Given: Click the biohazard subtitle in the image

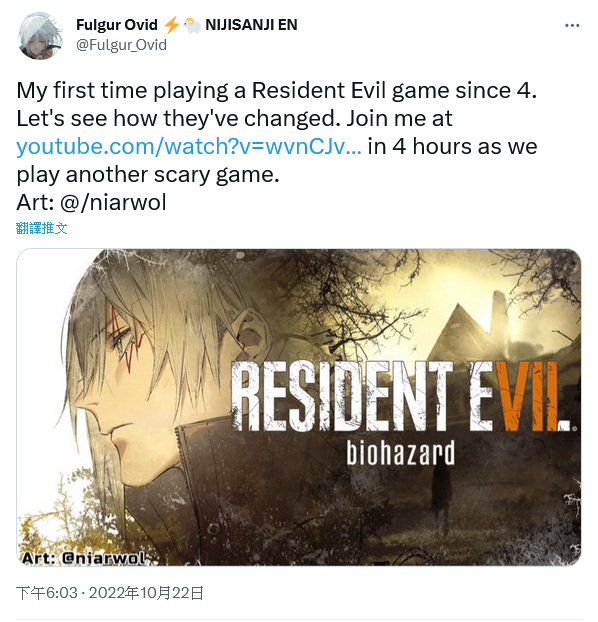Looking at the screenshot, I should [x=401, y=453].
